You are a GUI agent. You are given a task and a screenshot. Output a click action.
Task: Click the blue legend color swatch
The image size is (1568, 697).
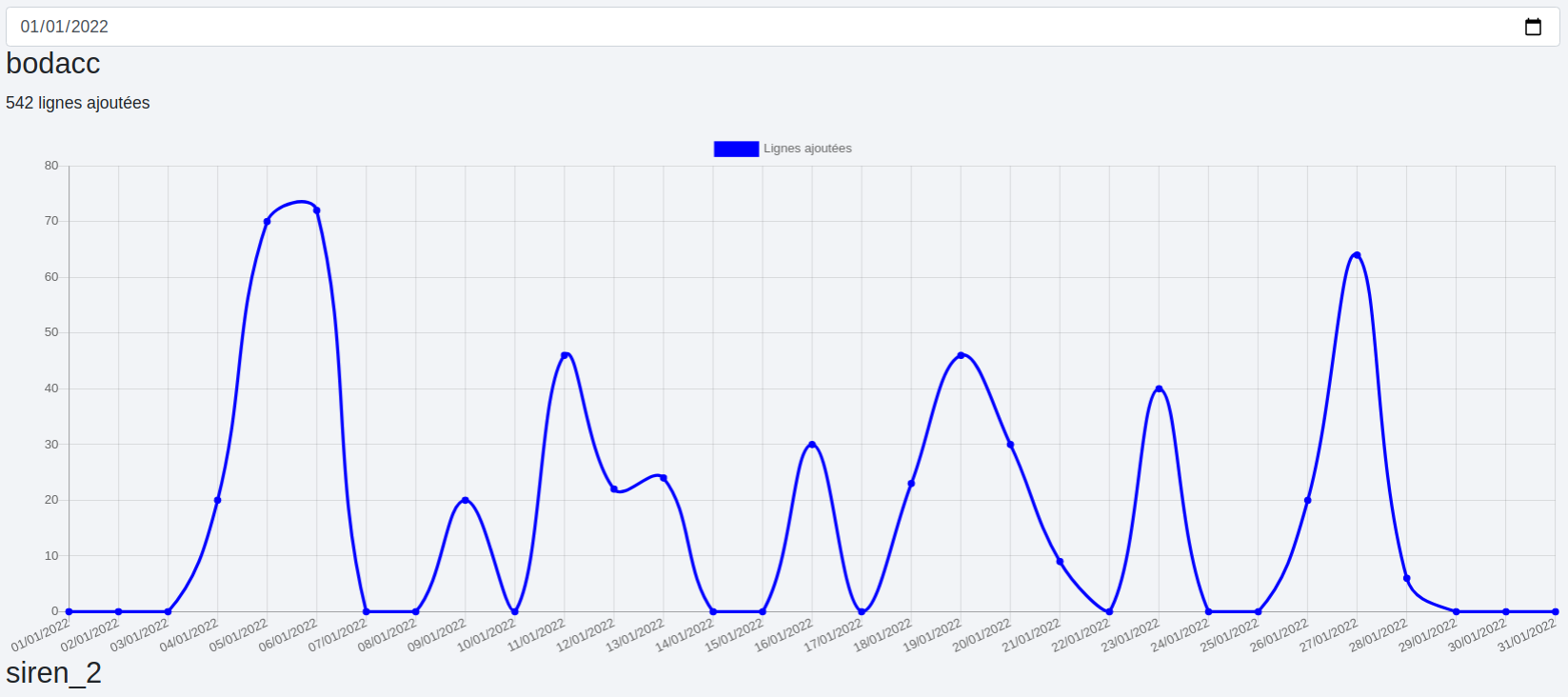point(736,149)
